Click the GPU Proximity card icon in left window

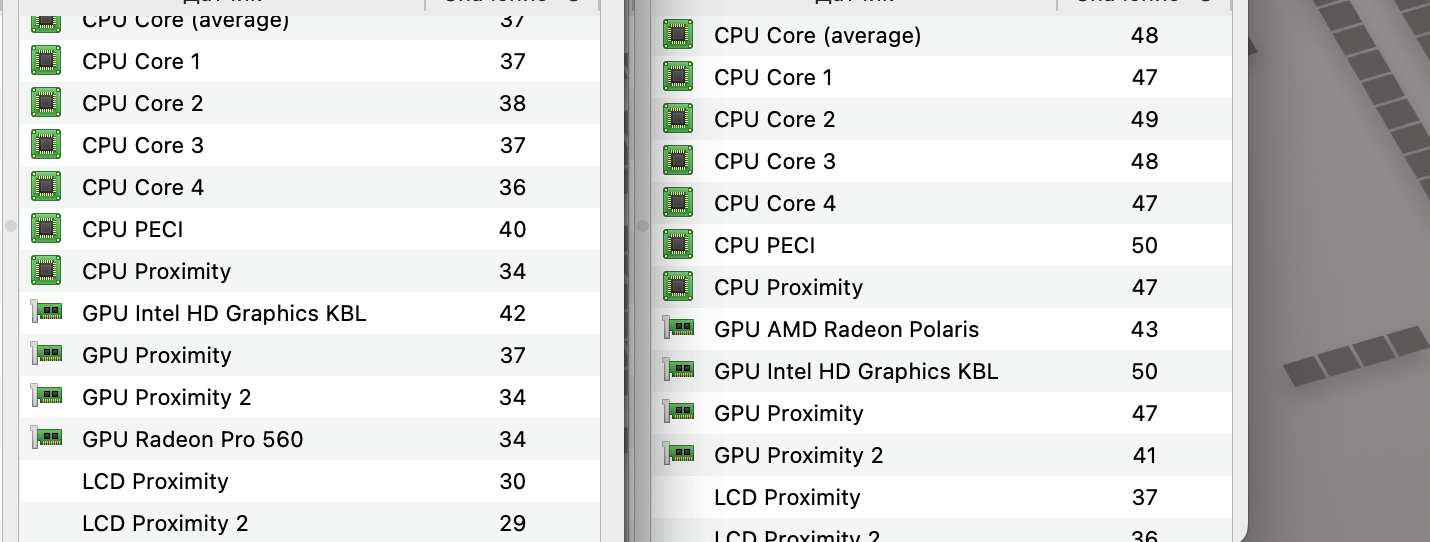pos(46,355)
